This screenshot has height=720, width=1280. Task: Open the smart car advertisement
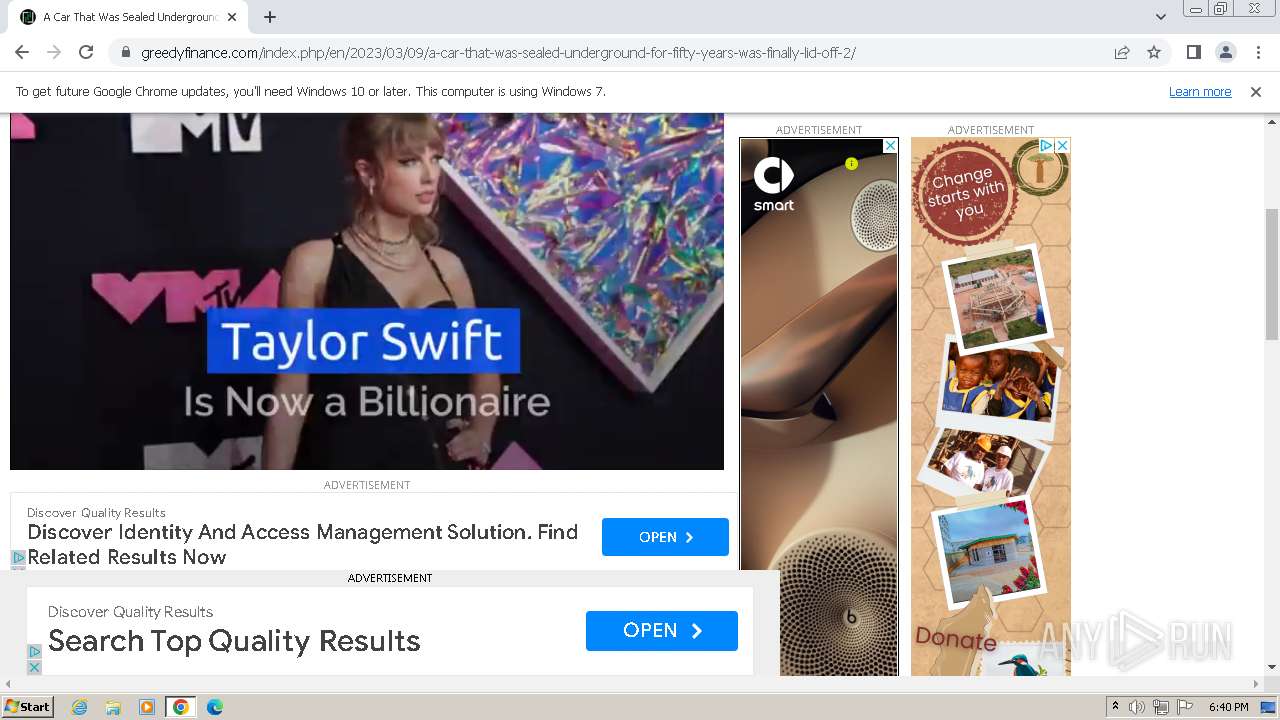tap(819, 407)
